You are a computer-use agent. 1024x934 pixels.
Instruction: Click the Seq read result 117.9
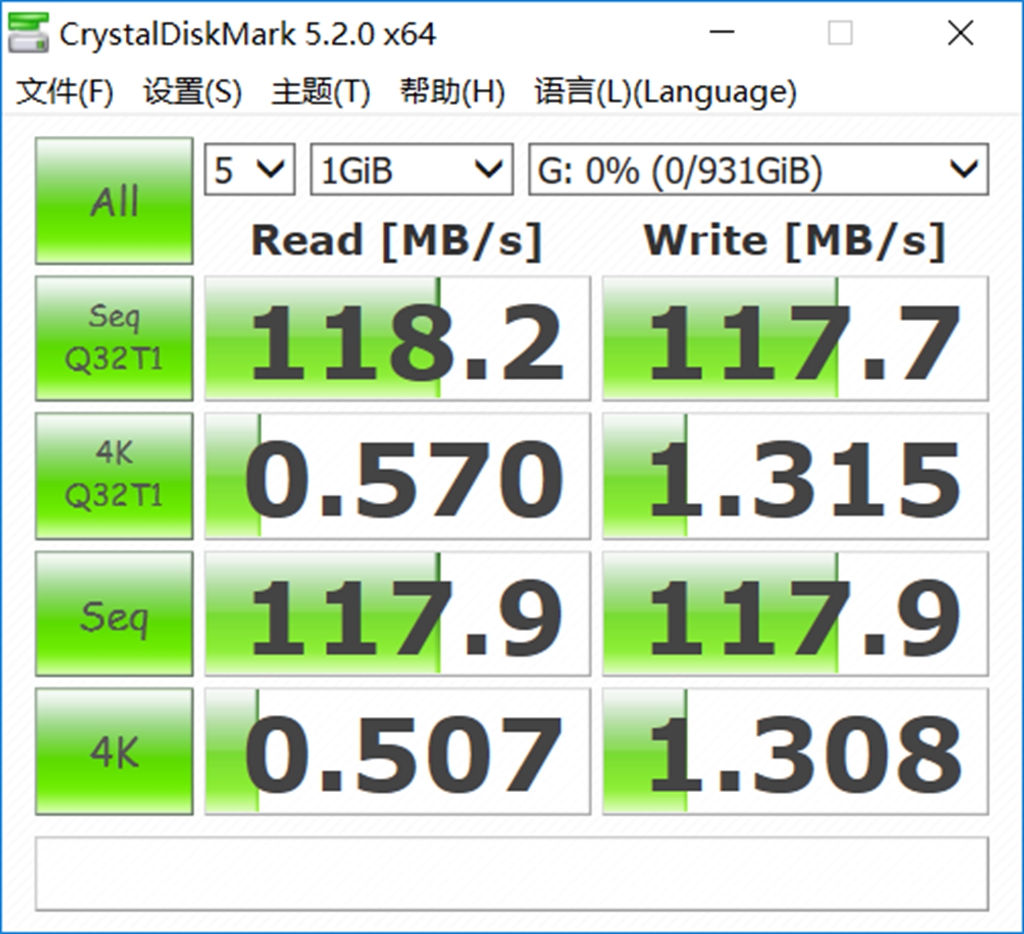coord(398,614)
